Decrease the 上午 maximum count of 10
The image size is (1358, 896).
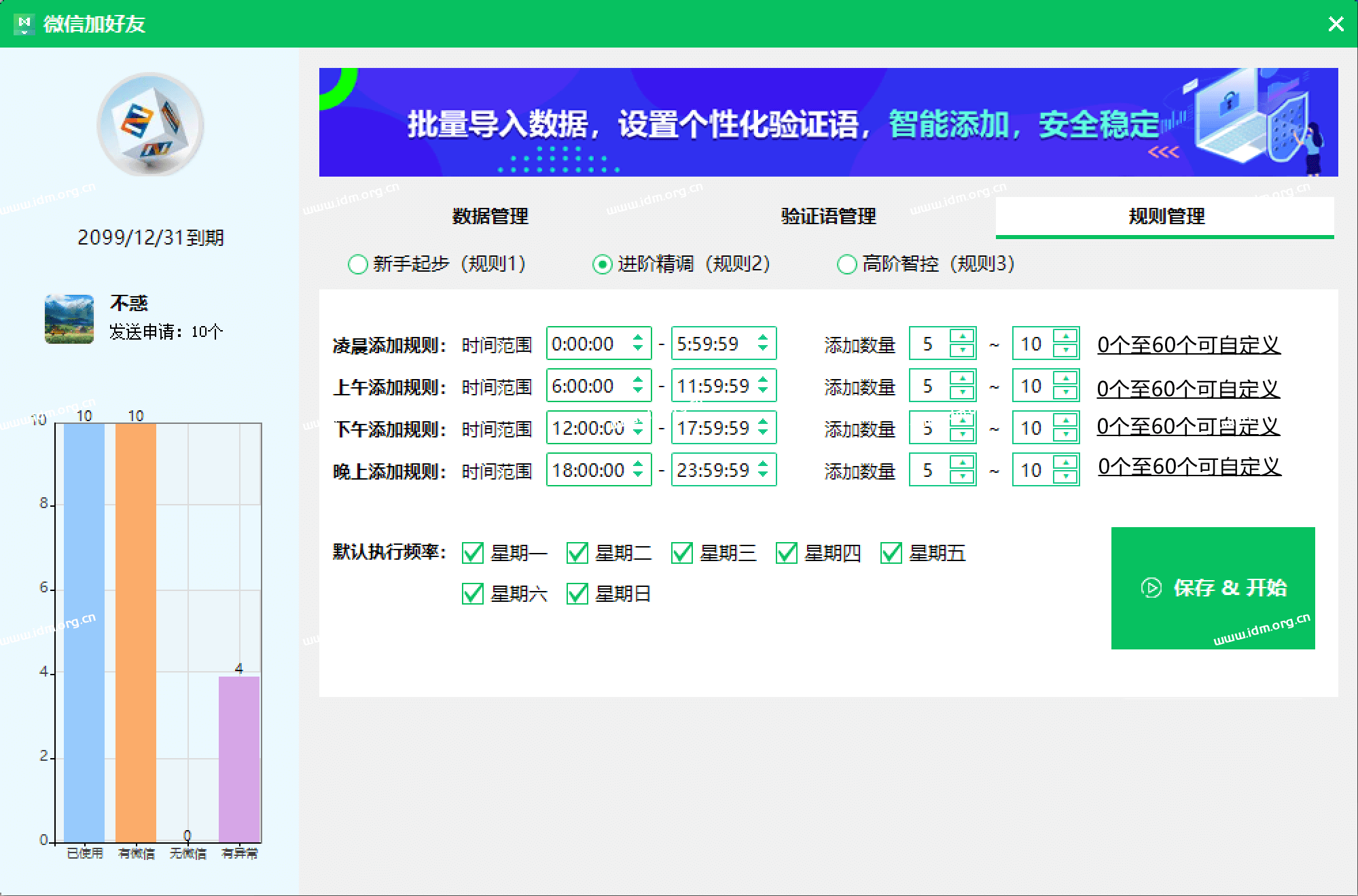click(x=1065, y=393)
